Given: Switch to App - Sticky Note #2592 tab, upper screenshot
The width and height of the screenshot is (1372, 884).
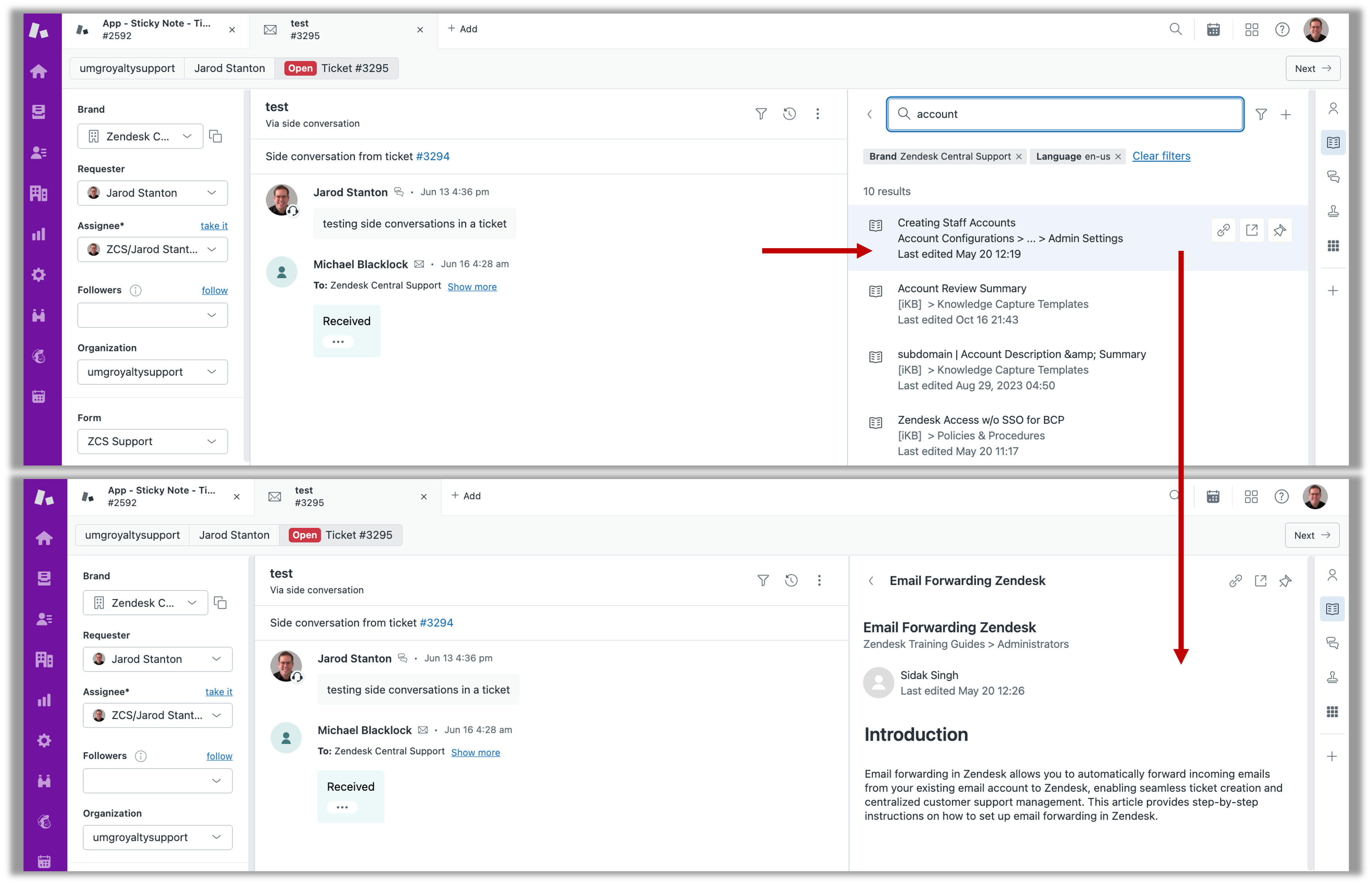Looking at the screenshot, I should pyautogui.click(x=155, y=29).
